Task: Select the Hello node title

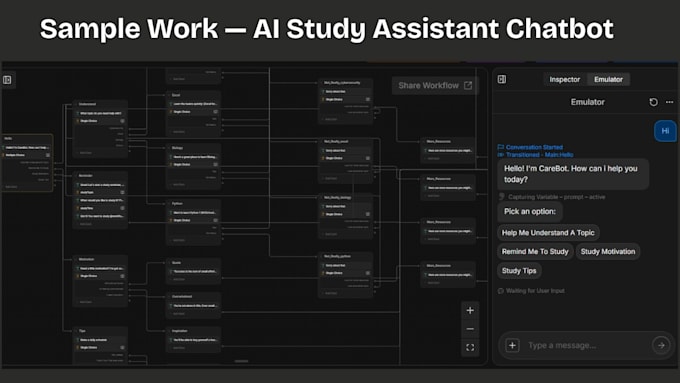Action: tap(8, 138)
